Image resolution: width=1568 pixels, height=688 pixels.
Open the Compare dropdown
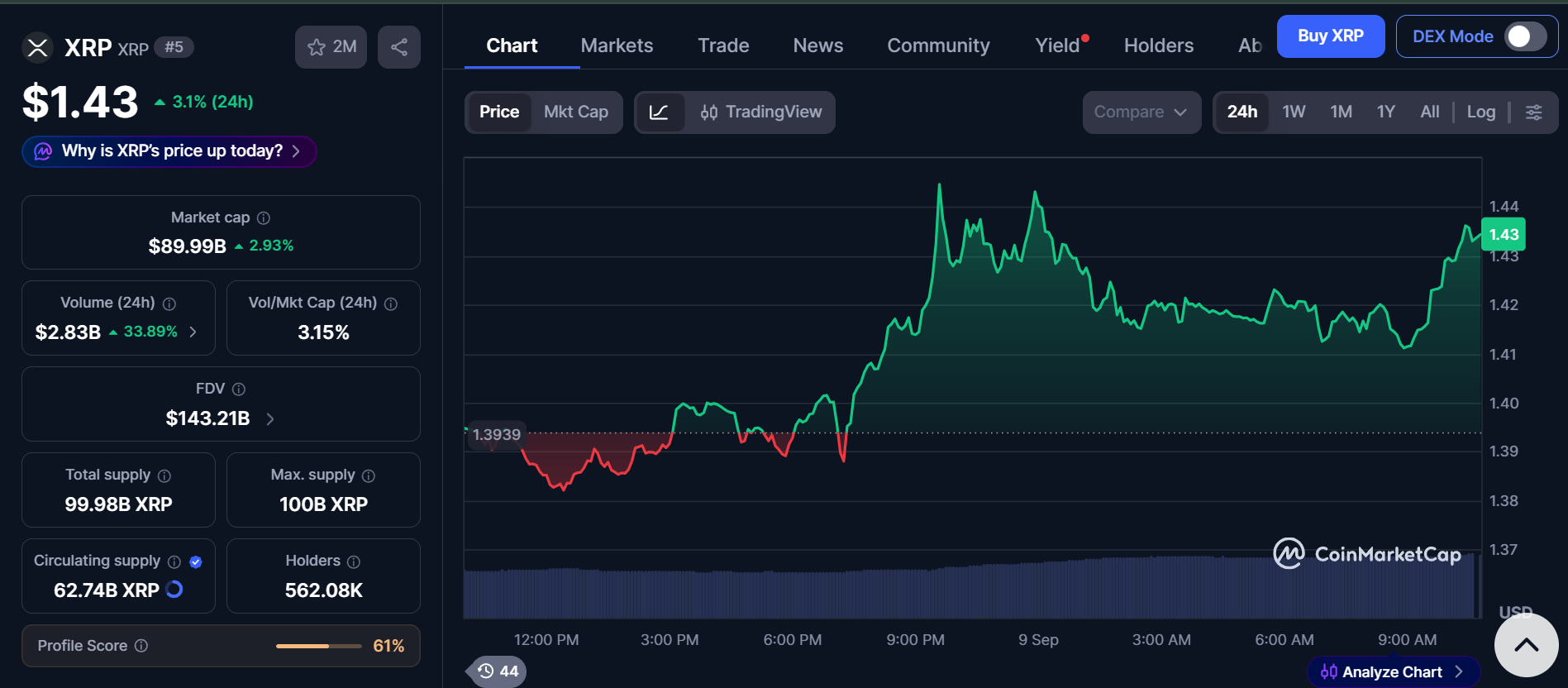(x=1141, y=112)
